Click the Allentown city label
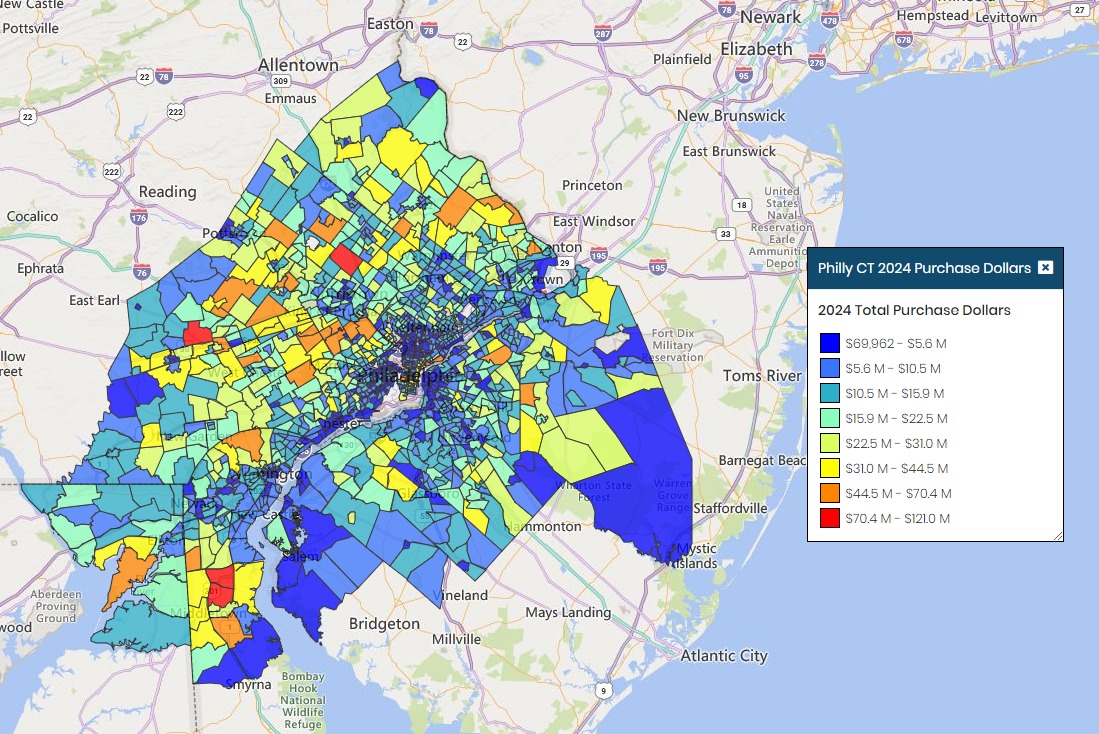This screenshot has height=734, width=1099. [x=298, y=64]
